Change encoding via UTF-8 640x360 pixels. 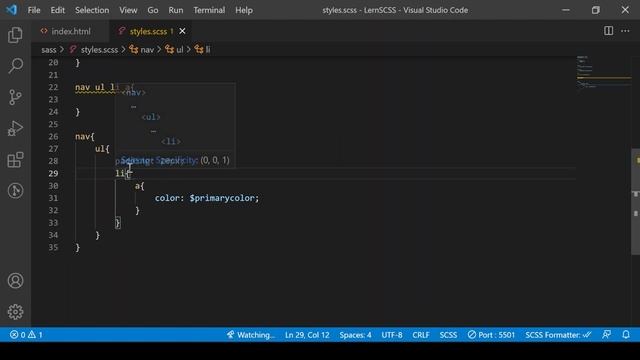coord(392,335)
